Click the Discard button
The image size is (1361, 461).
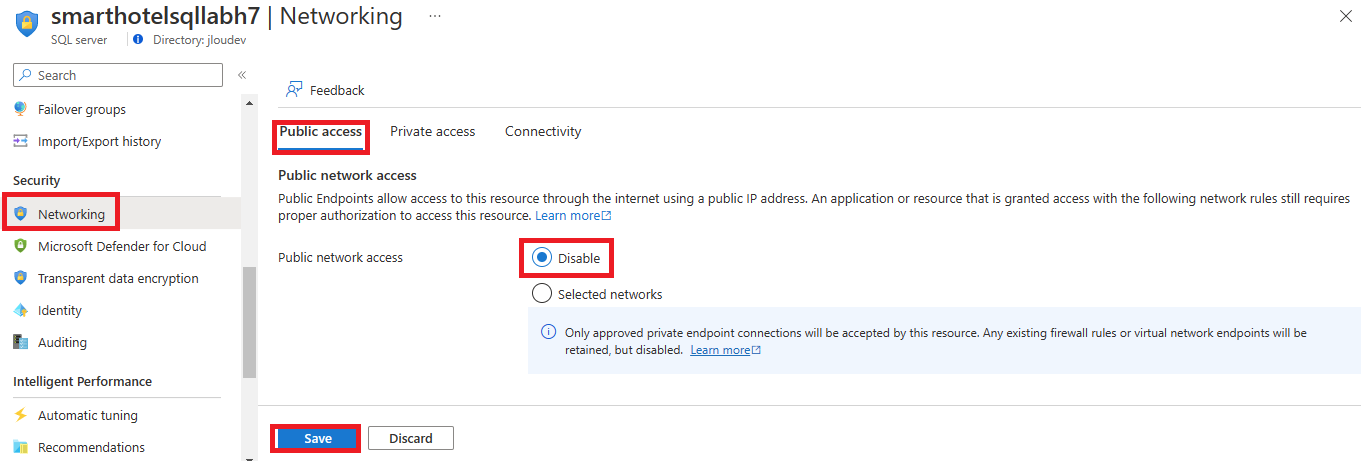(x=411, y=438)
